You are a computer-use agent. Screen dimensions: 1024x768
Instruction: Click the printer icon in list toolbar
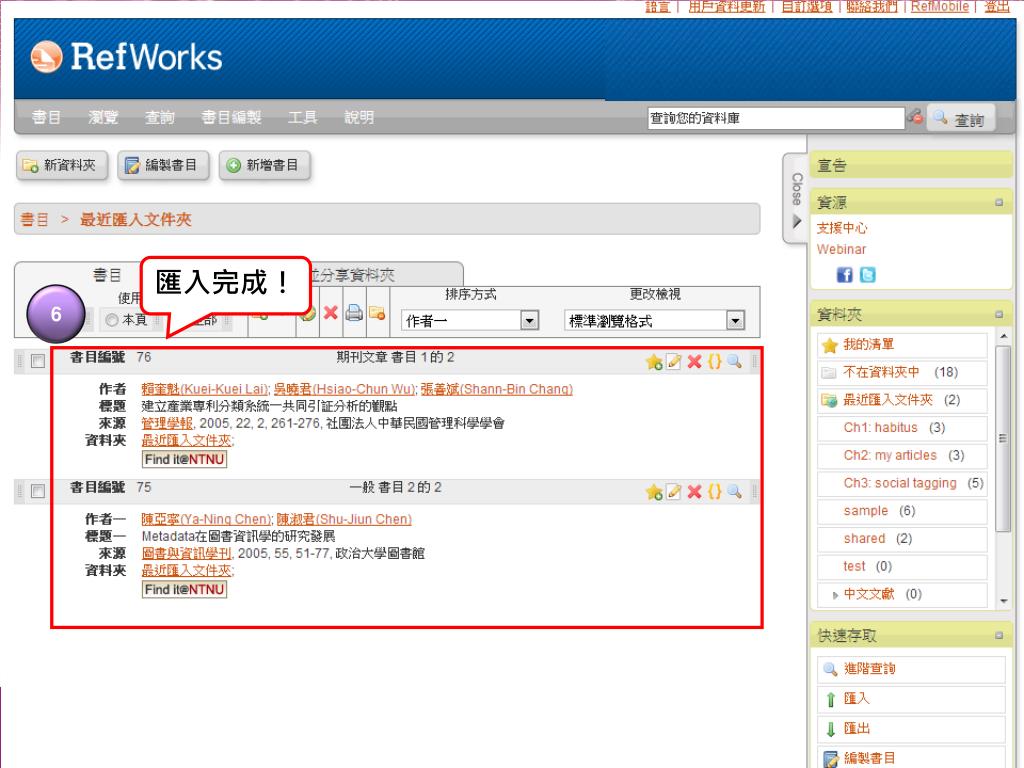354,313
